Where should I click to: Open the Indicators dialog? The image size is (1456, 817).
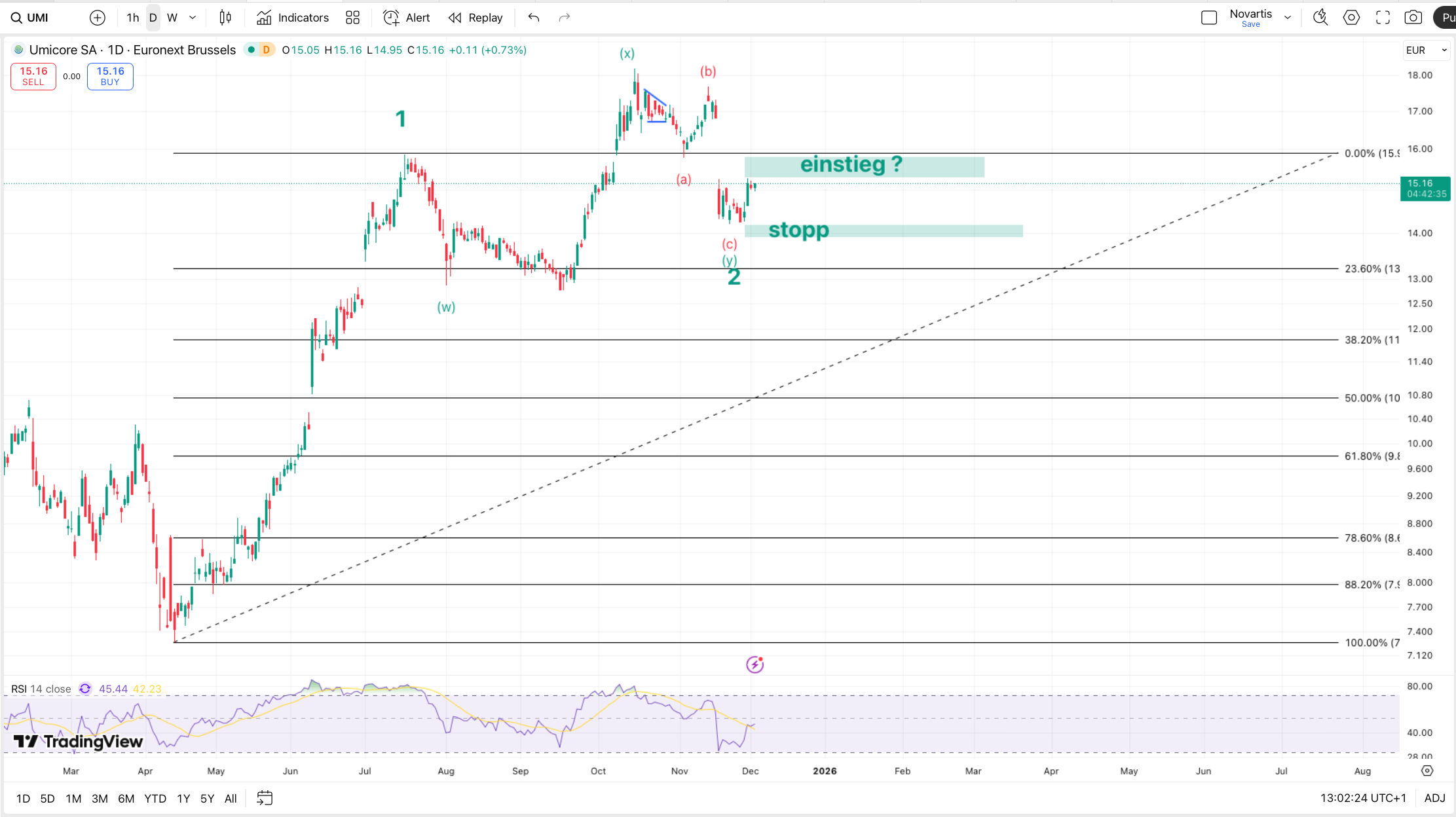pos(293,18)
